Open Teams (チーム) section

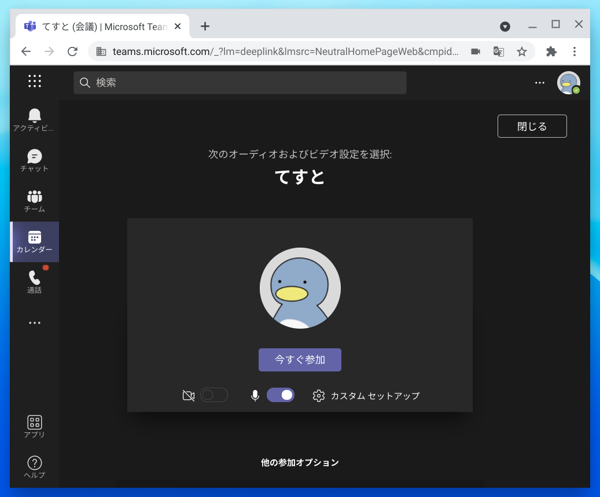pyautogui.click(x=34, y=201)
